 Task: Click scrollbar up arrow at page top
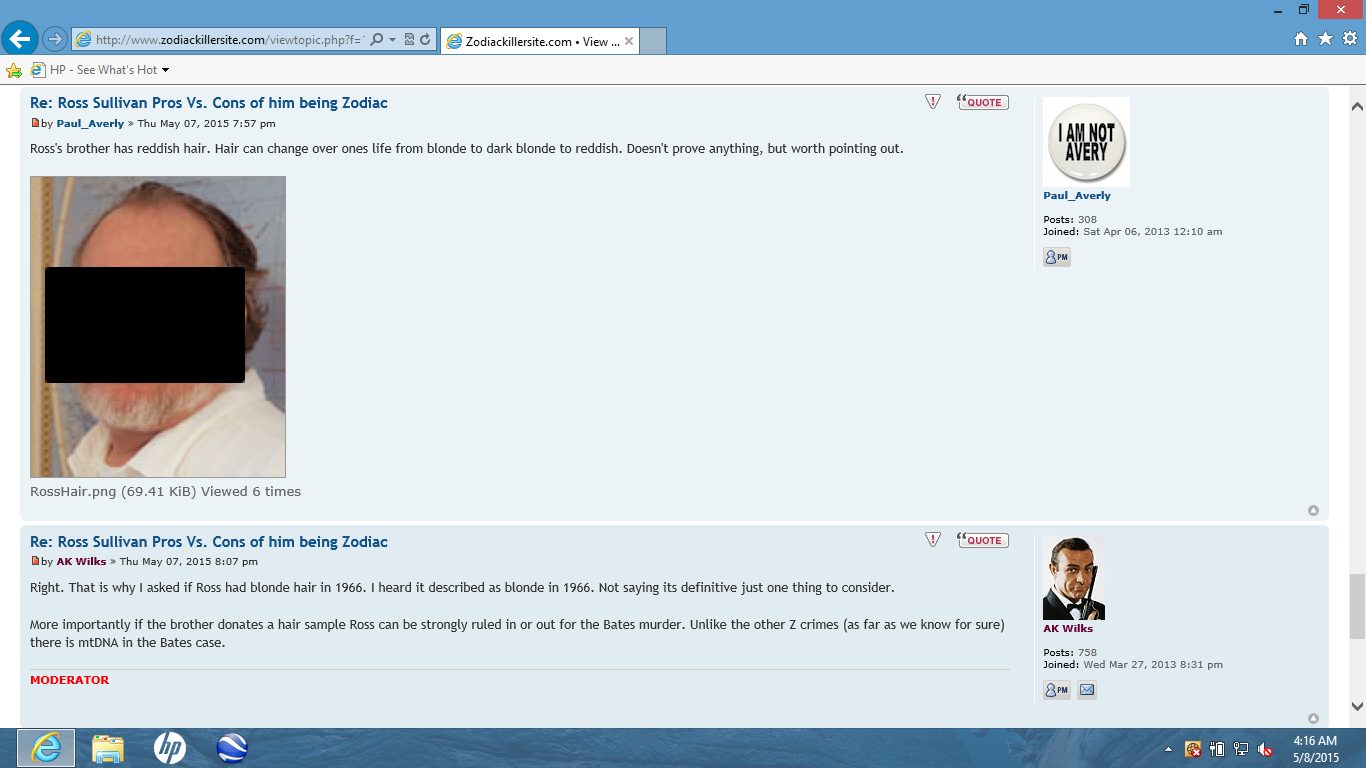(1357, 106)
